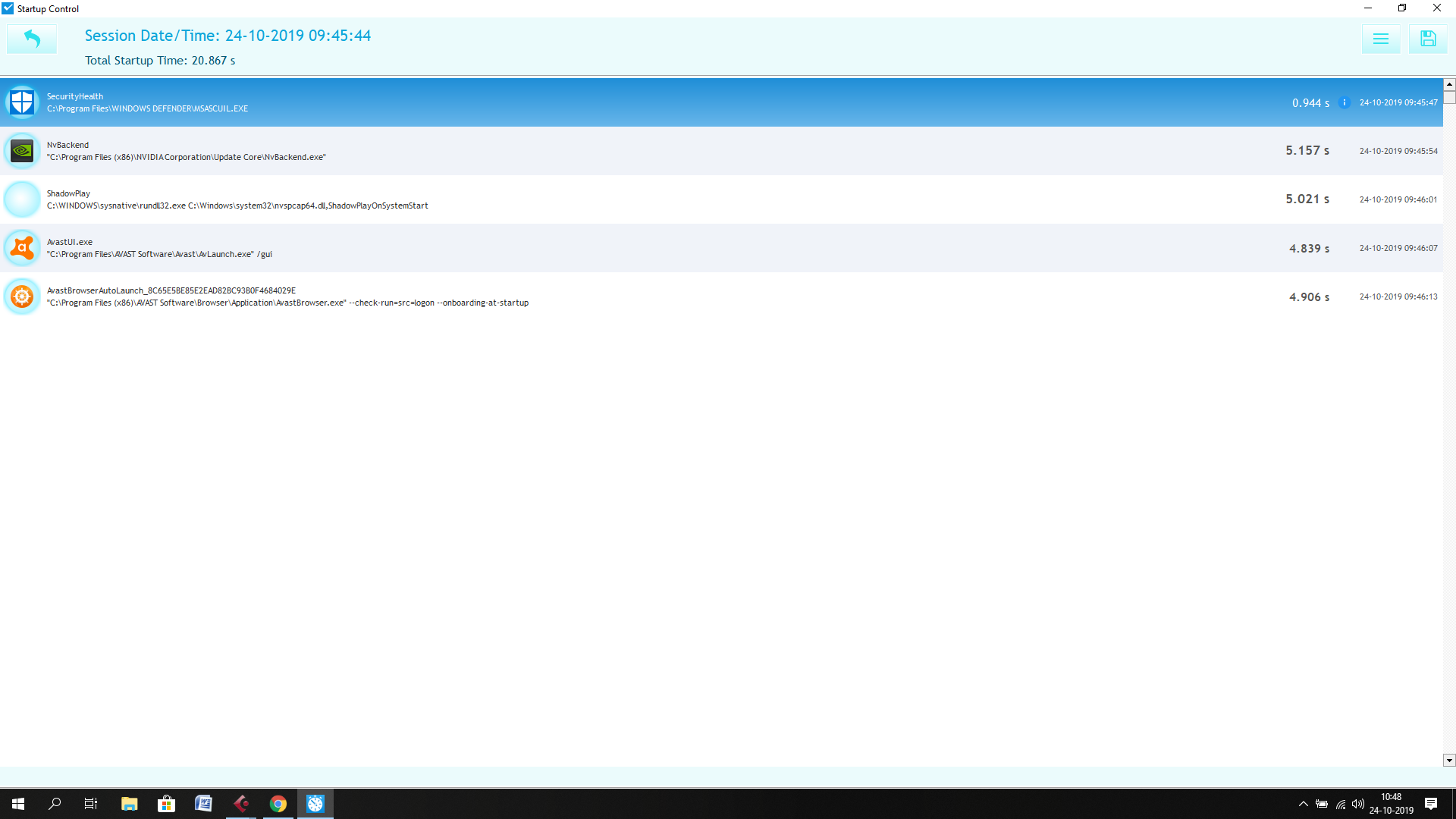The height and width of the screenshot is (819, 1456).
Task: Open File Explorer from the taskbar
Action: 129,804
